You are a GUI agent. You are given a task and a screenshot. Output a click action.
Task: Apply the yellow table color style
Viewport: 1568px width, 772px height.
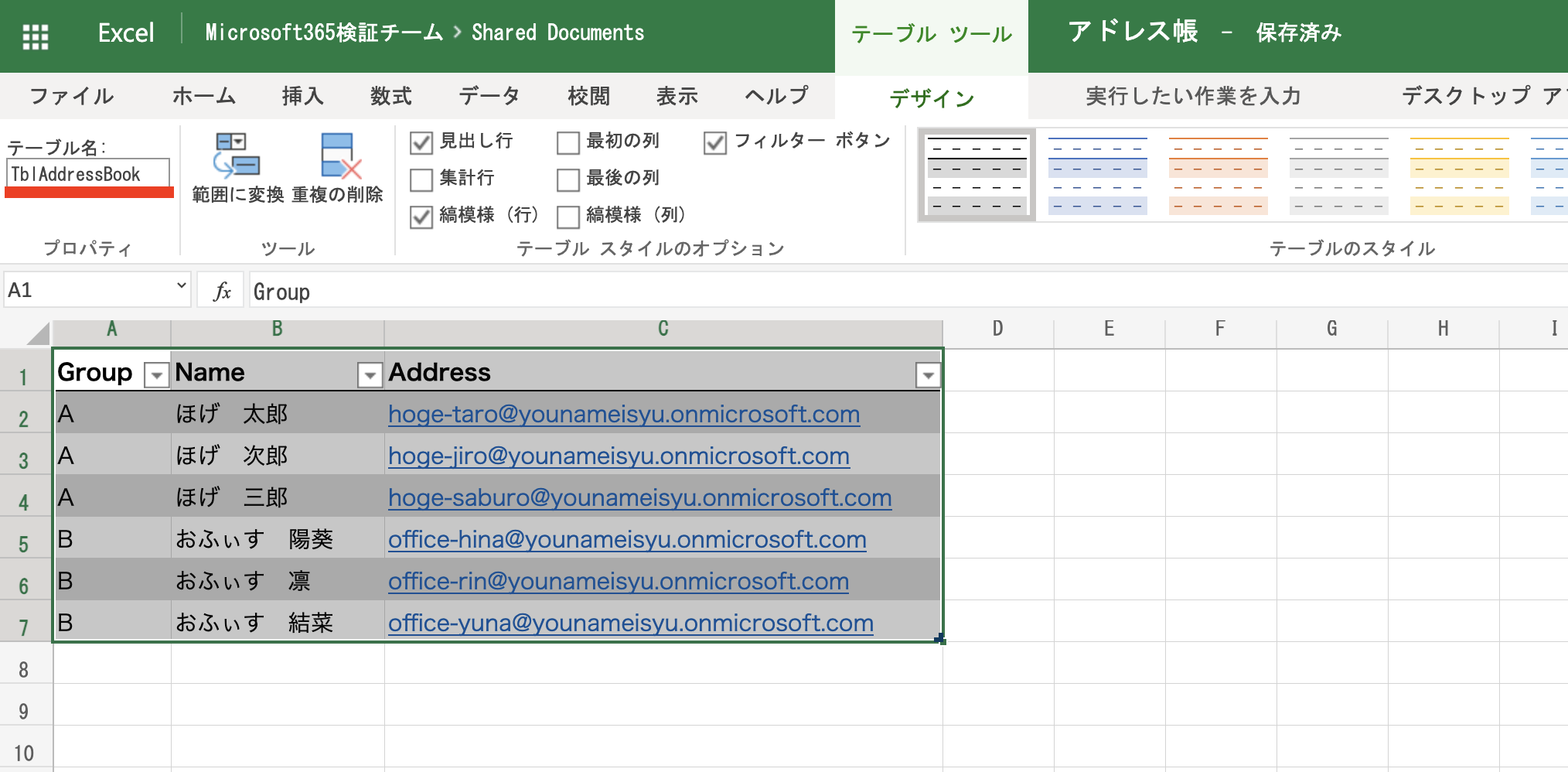[x=1458, y=173]
